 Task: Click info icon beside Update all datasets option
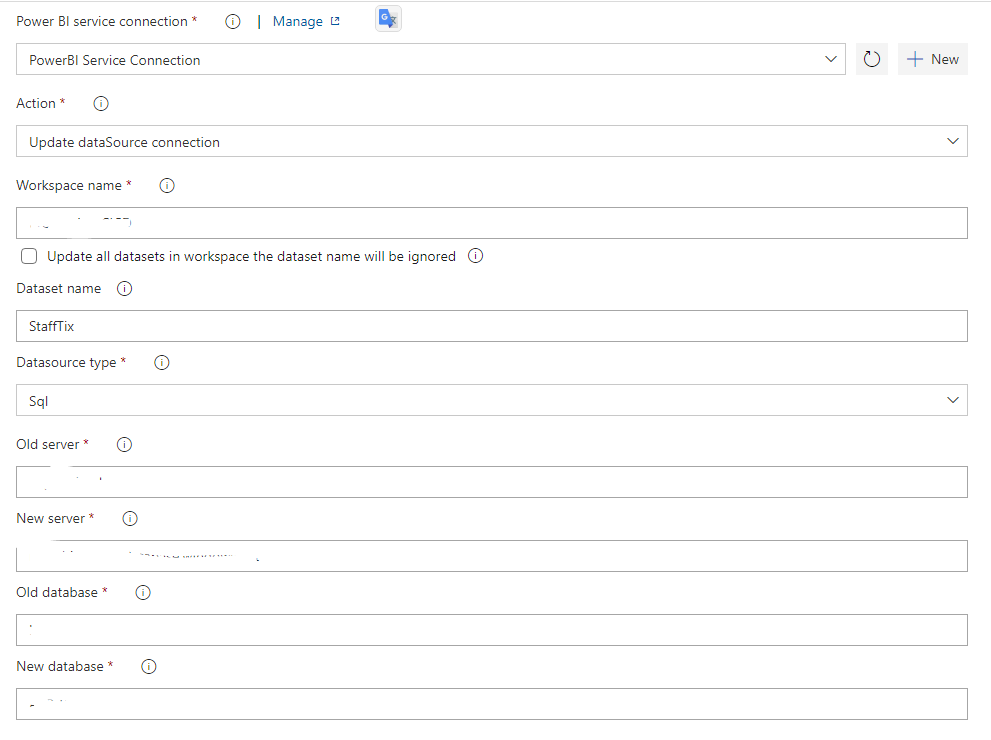(475, 256)
